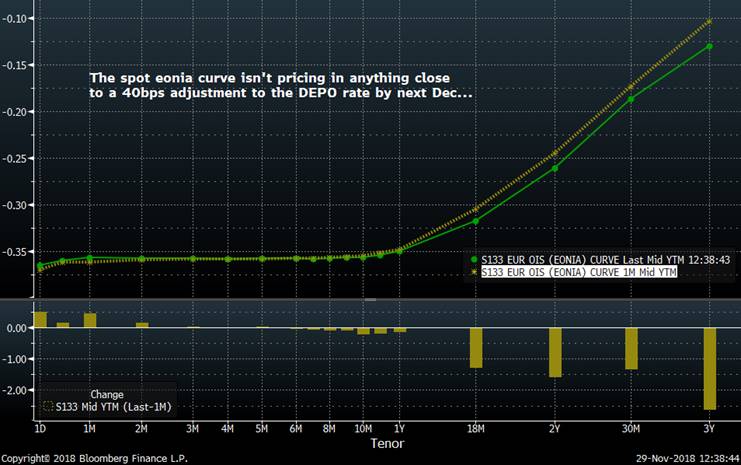Click the green 18M data point
The width and height of the screenshot is (741, 465).
point(475,221)
